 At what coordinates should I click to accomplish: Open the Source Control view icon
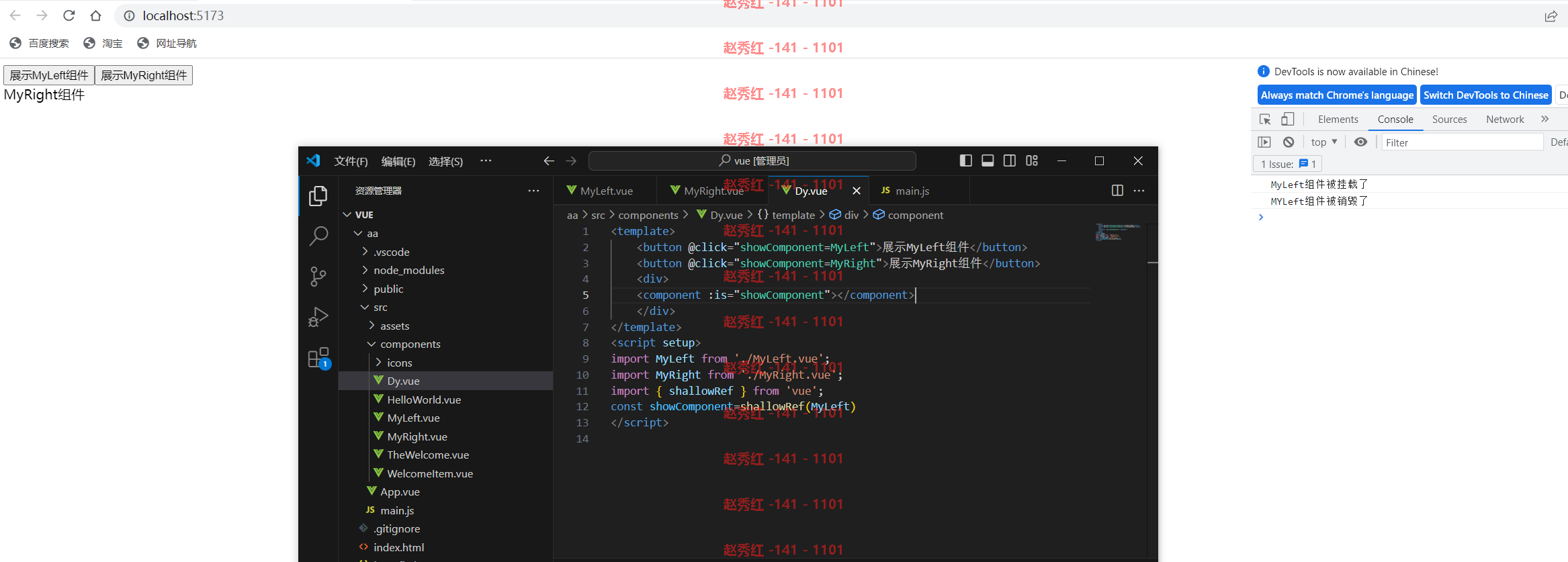[x=318, y=276]
